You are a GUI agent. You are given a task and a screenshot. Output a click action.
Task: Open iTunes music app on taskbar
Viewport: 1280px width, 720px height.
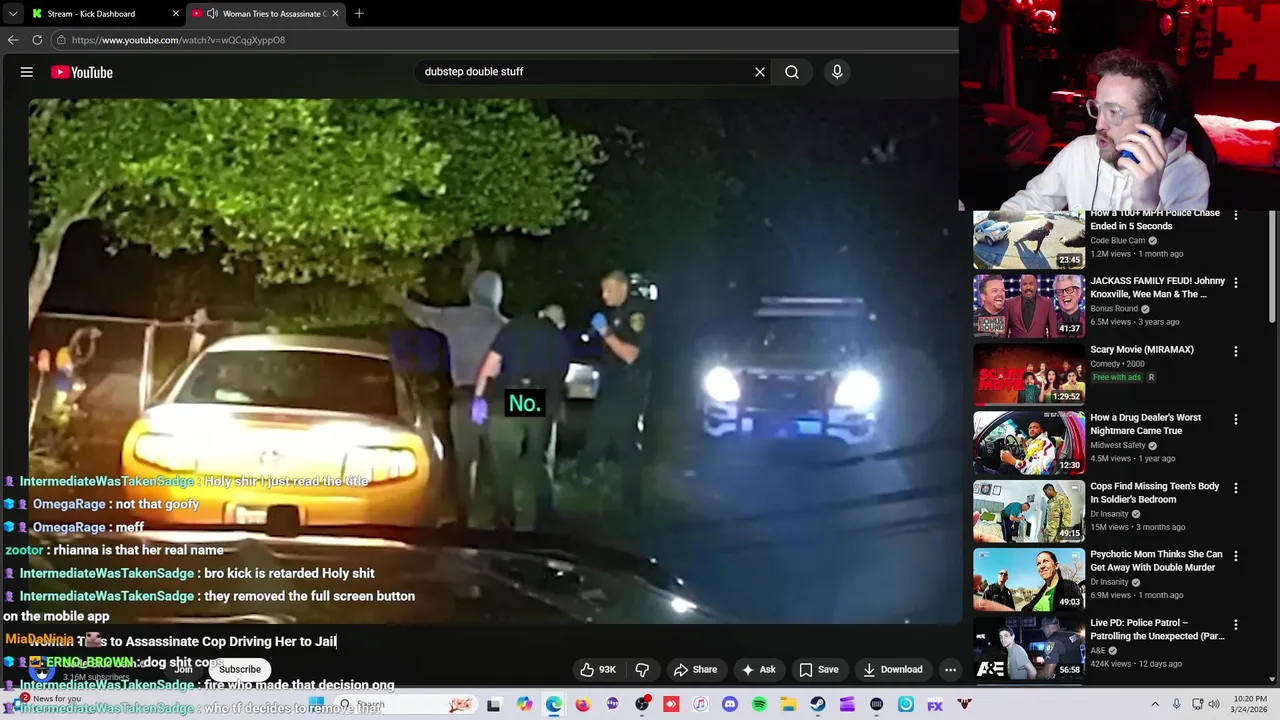click(x=700, y=705)
